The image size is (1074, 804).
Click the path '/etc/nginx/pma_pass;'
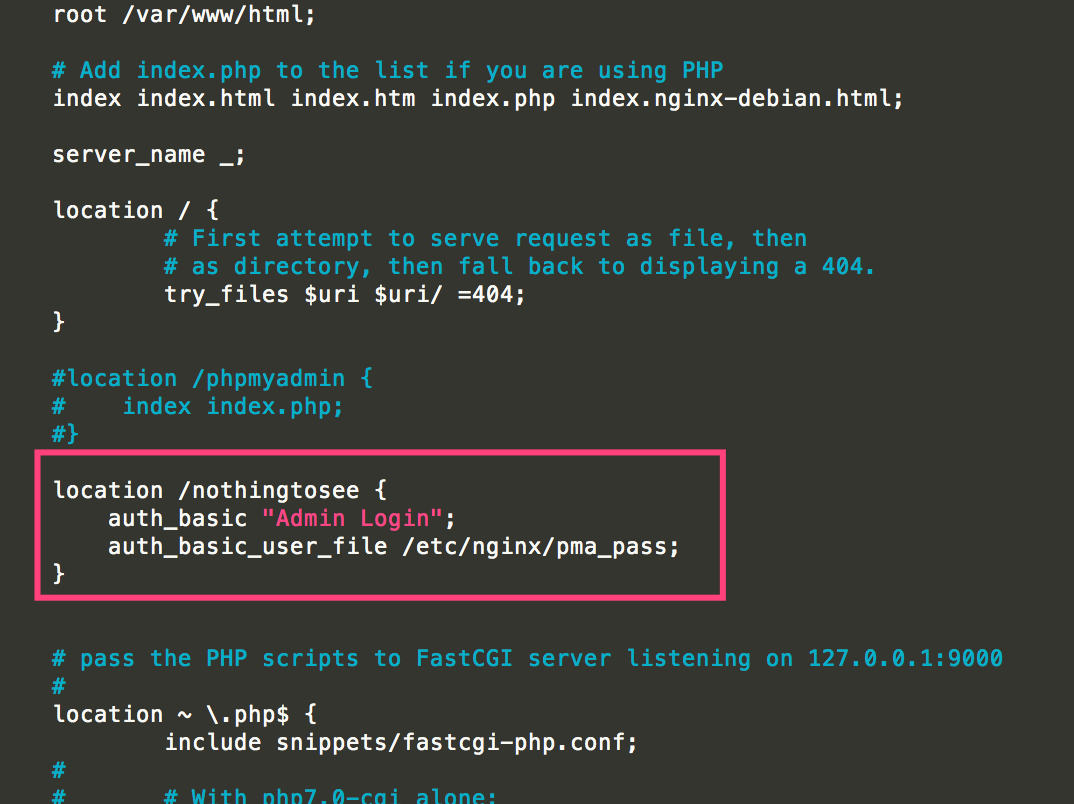540,547
